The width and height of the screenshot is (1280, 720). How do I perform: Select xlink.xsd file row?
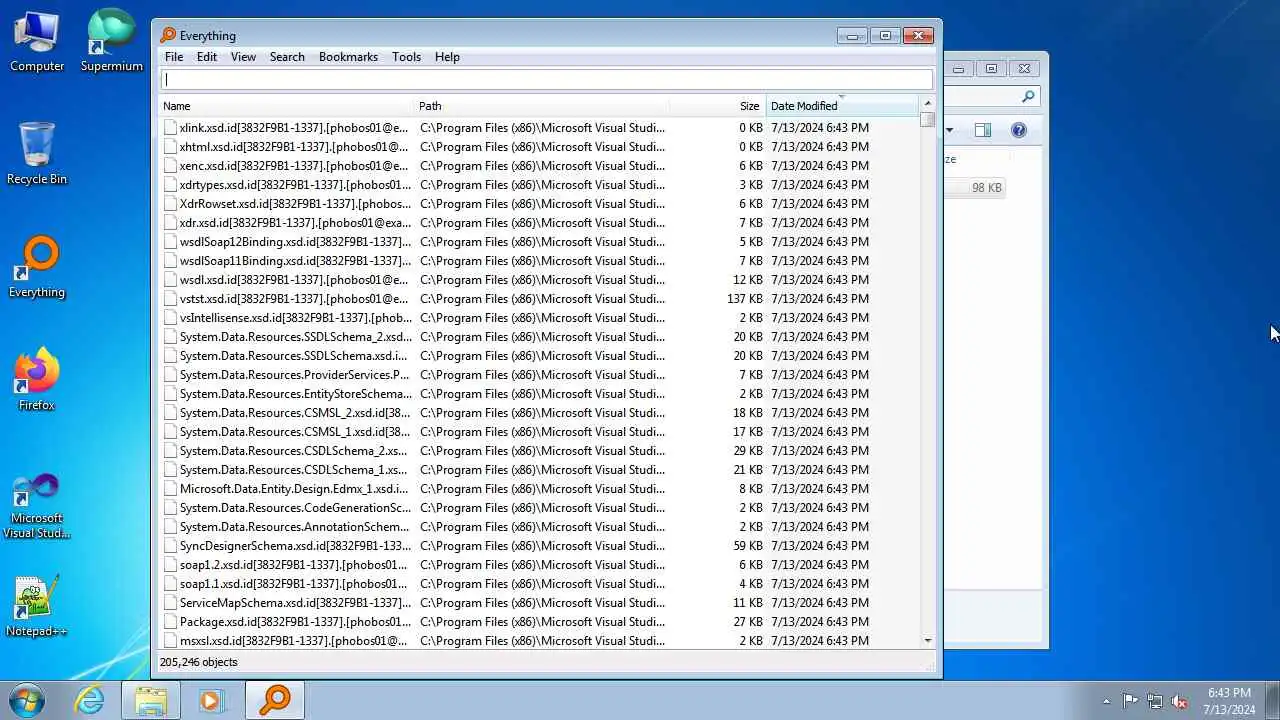click(539, 128)
